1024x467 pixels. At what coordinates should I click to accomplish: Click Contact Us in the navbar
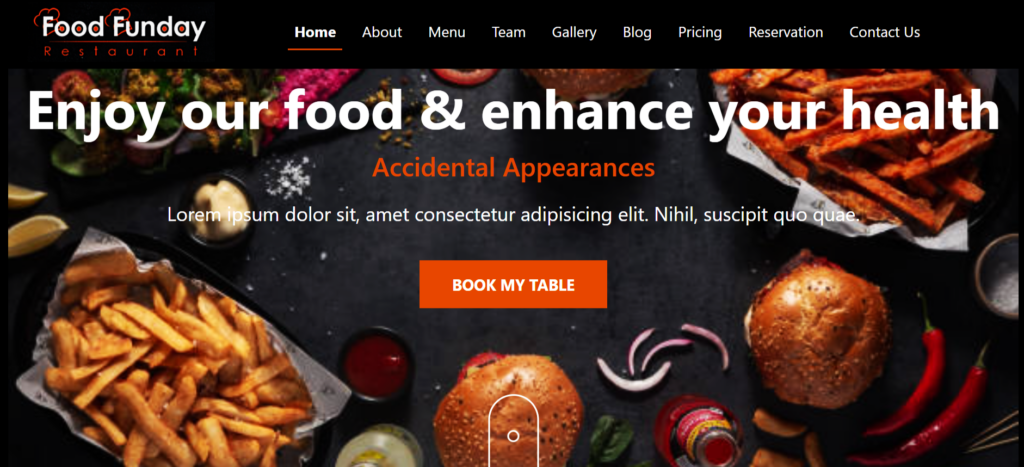click(x=884, y=32)
